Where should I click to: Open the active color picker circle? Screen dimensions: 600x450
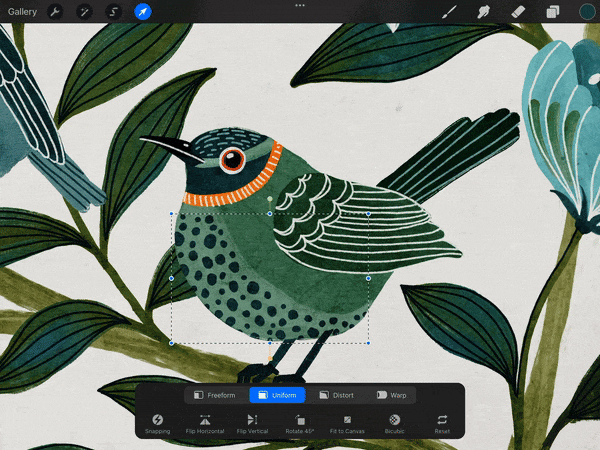587,12
